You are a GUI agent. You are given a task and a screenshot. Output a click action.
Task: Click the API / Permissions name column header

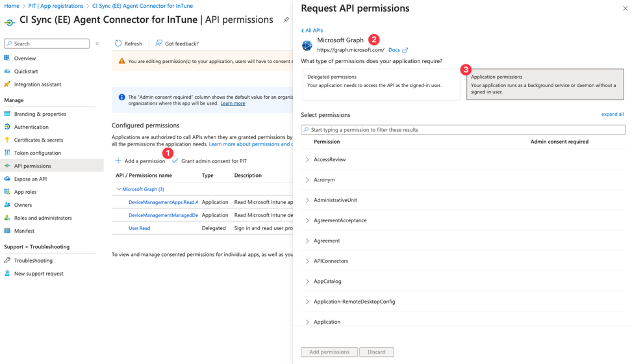point(144,175)
